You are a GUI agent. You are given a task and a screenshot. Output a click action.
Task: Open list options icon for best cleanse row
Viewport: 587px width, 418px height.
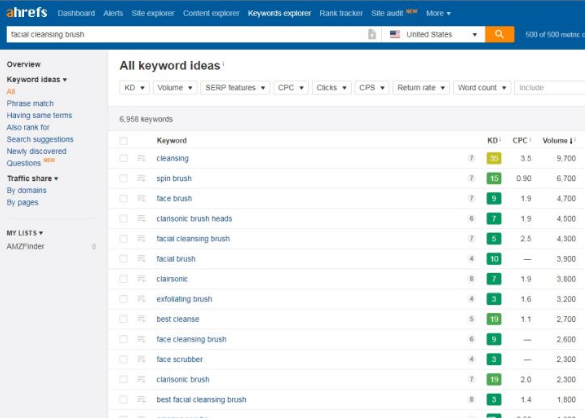(141, 319)
